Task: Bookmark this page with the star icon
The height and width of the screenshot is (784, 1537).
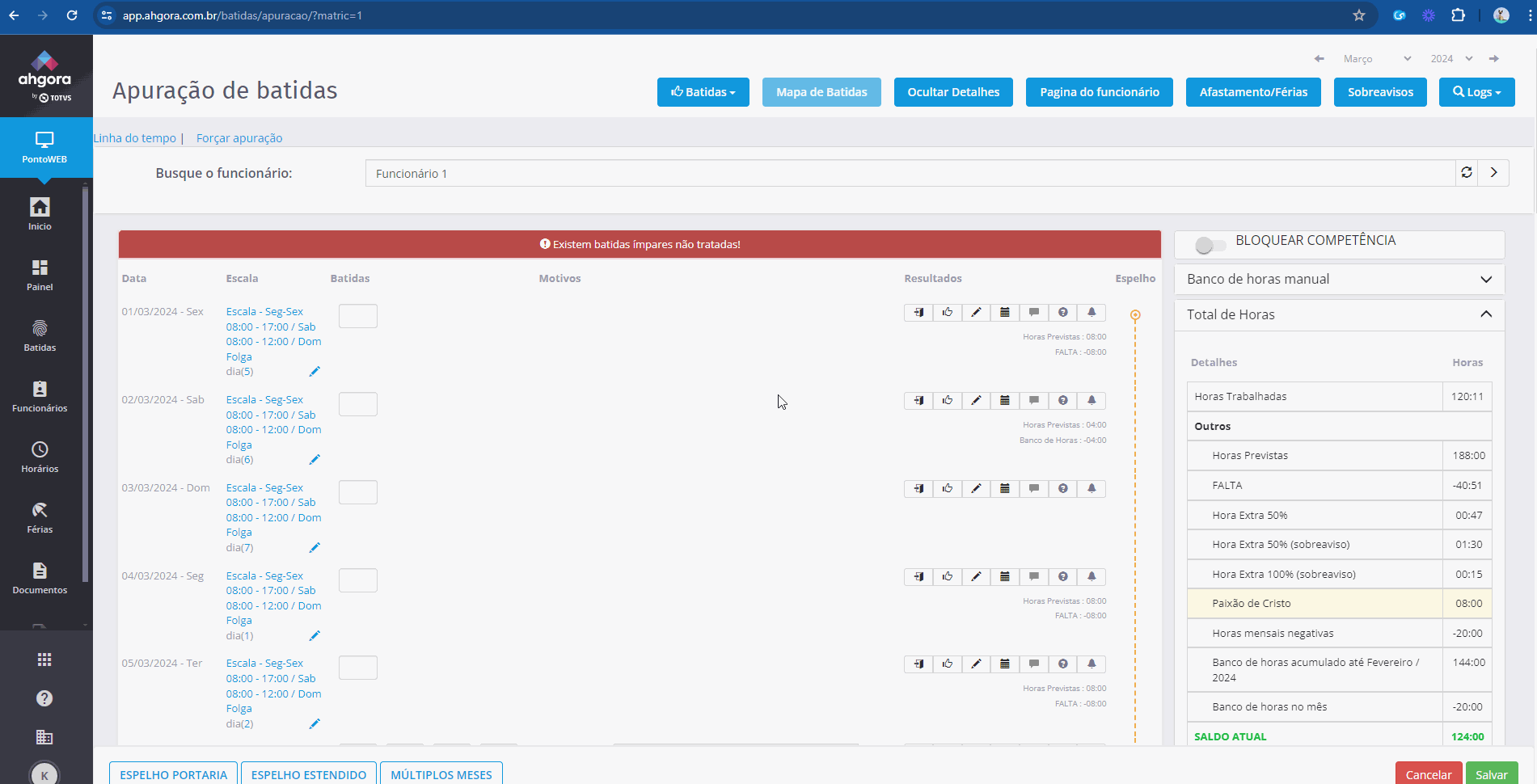Action: tap(1359, 15)
